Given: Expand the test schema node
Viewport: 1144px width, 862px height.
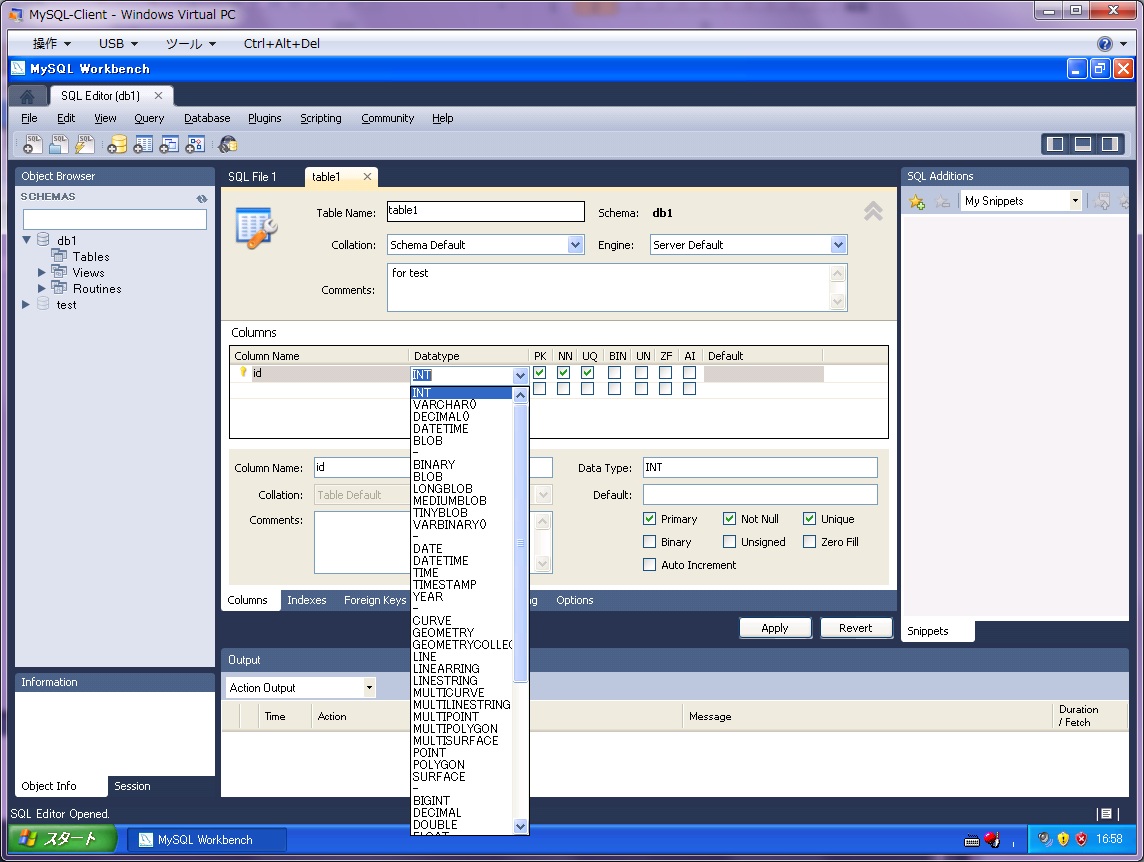Looking at the screenshot, I should point(26,304).
